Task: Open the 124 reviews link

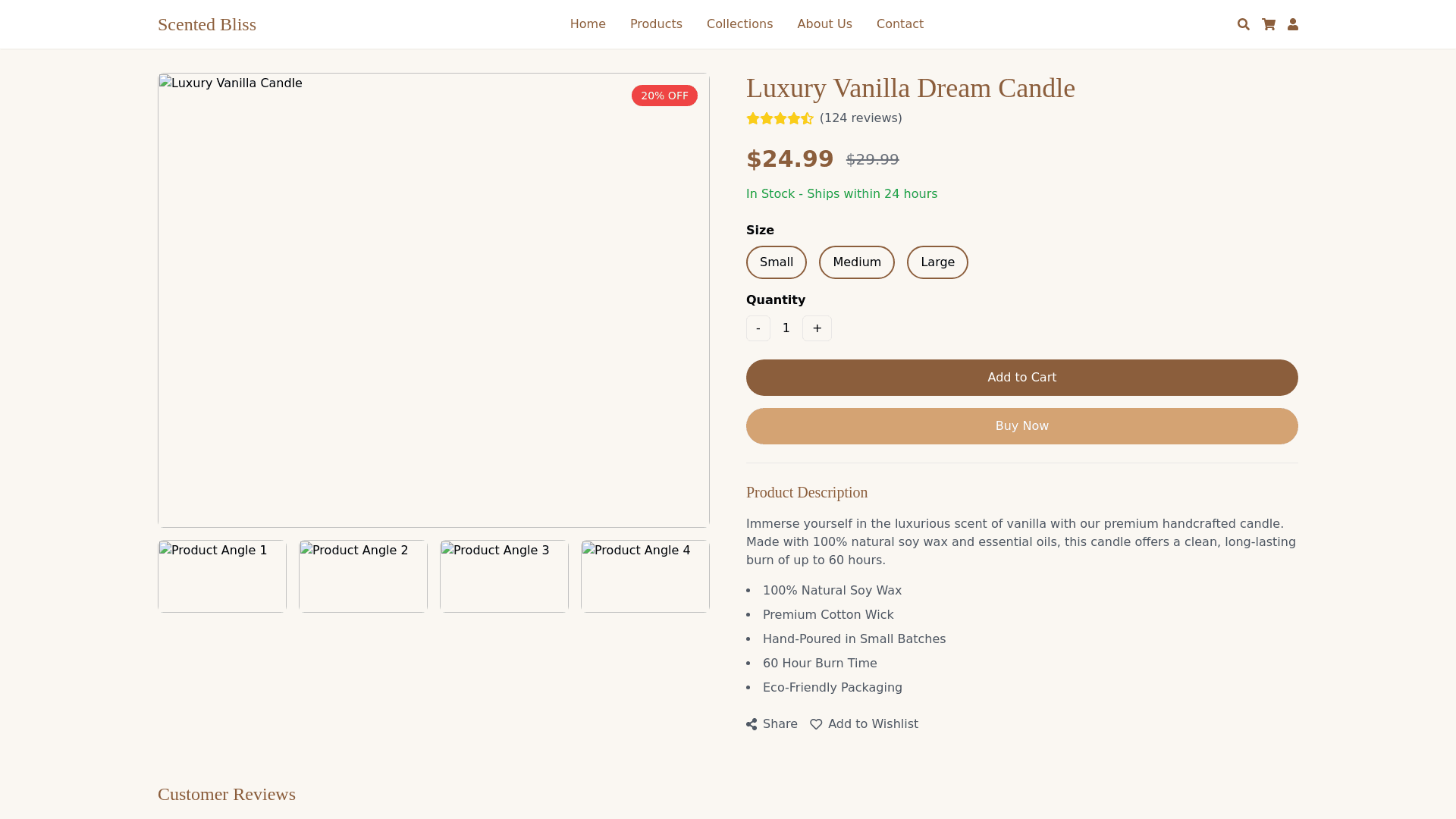Action: click(861, 118)
